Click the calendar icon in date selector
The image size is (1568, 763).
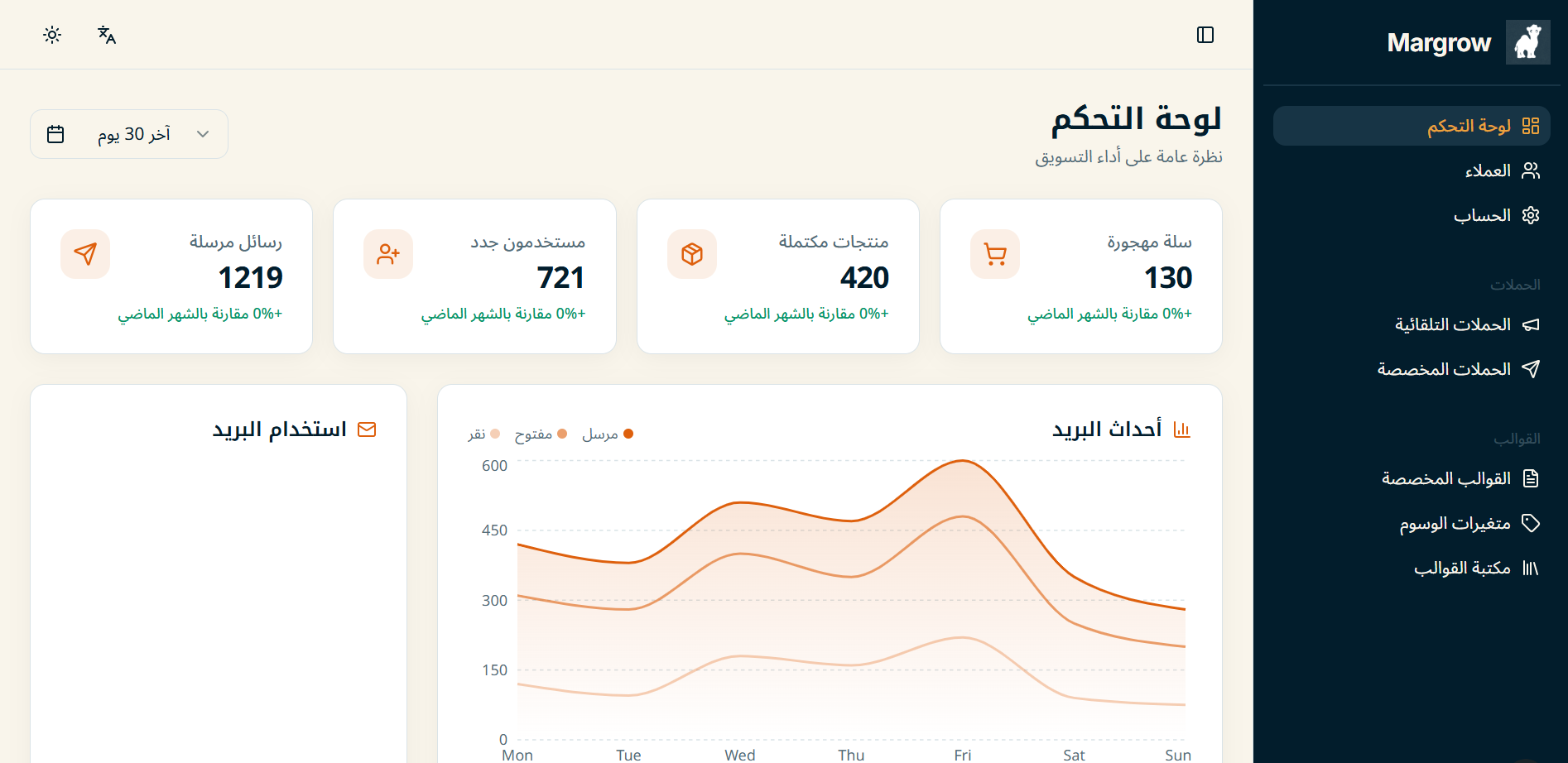click(55, 134)
